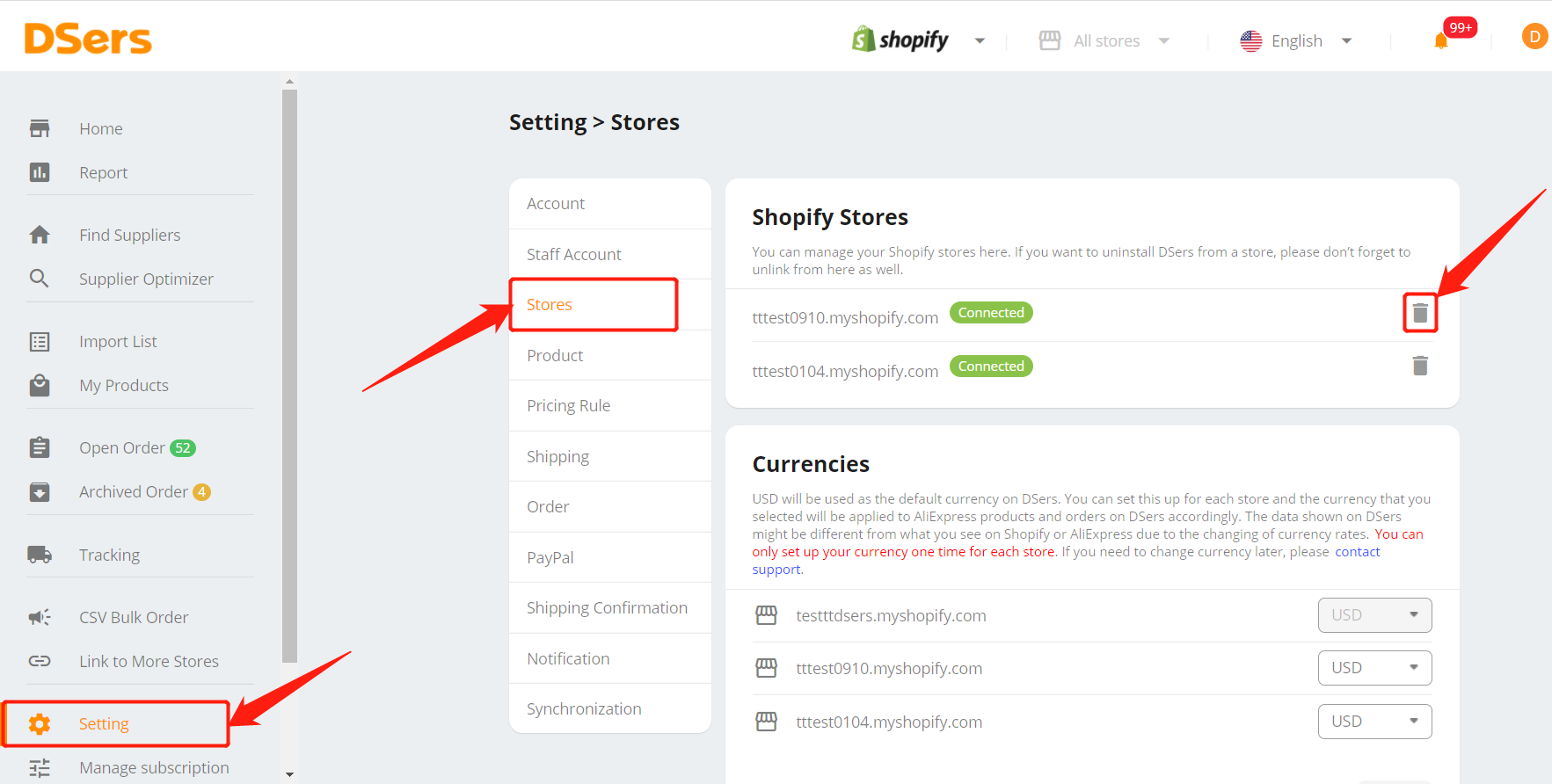The image size is (1552, 784).
Task: Click the Open Order clipboard icon
Action: click(40, 447)
